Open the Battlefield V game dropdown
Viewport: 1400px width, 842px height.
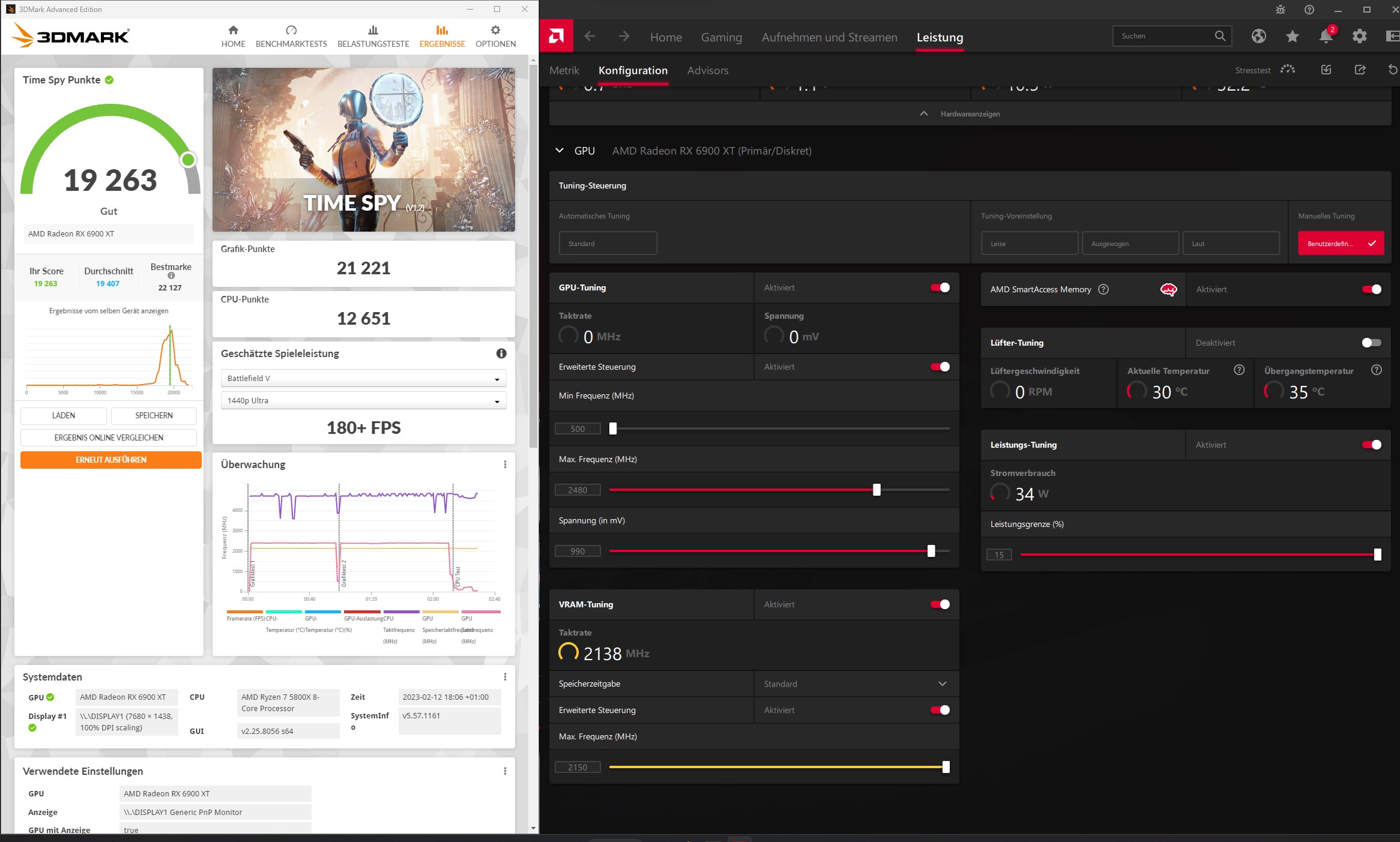(x=363, y=378)
